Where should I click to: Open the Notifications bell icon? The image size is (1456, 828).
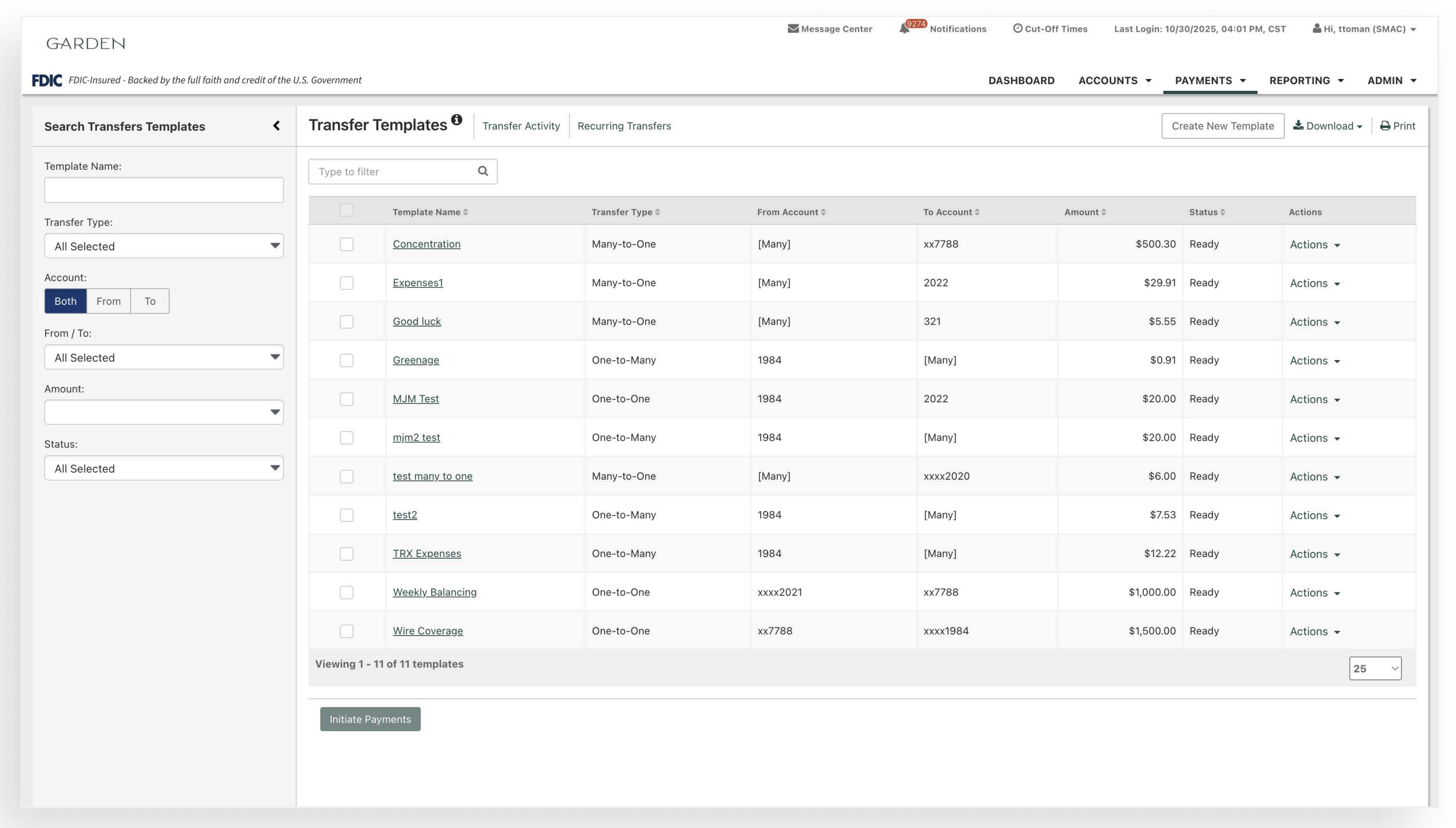pyautogui.click(x=904, y=28)
